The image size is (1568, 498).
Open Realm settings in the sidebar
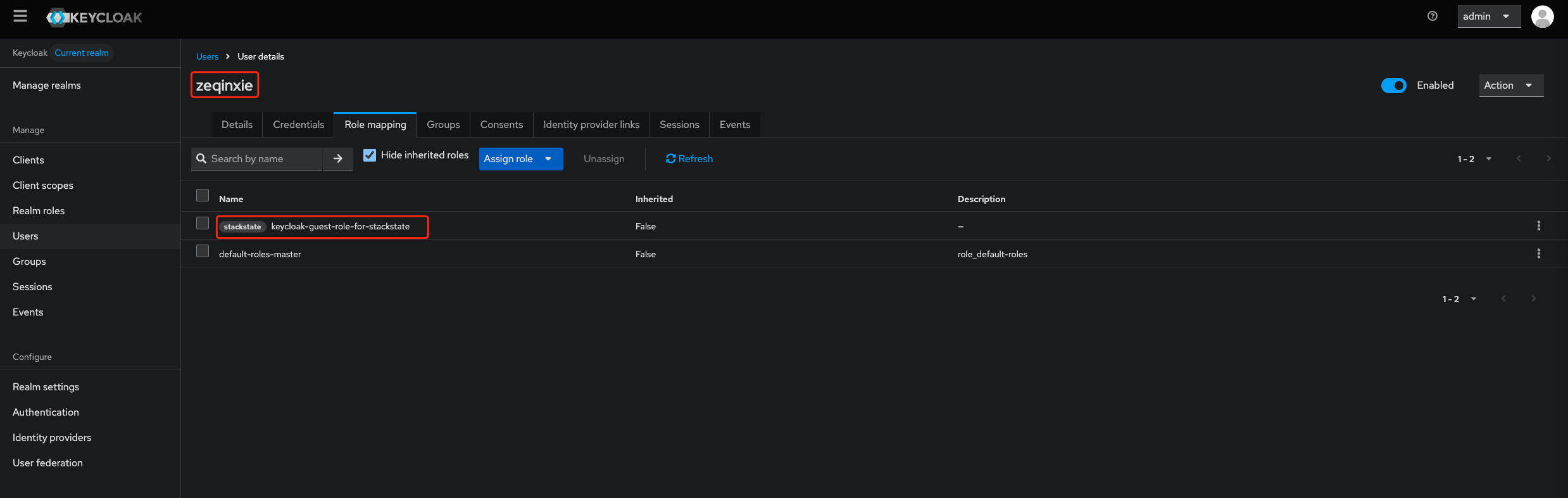click(46, 386)
